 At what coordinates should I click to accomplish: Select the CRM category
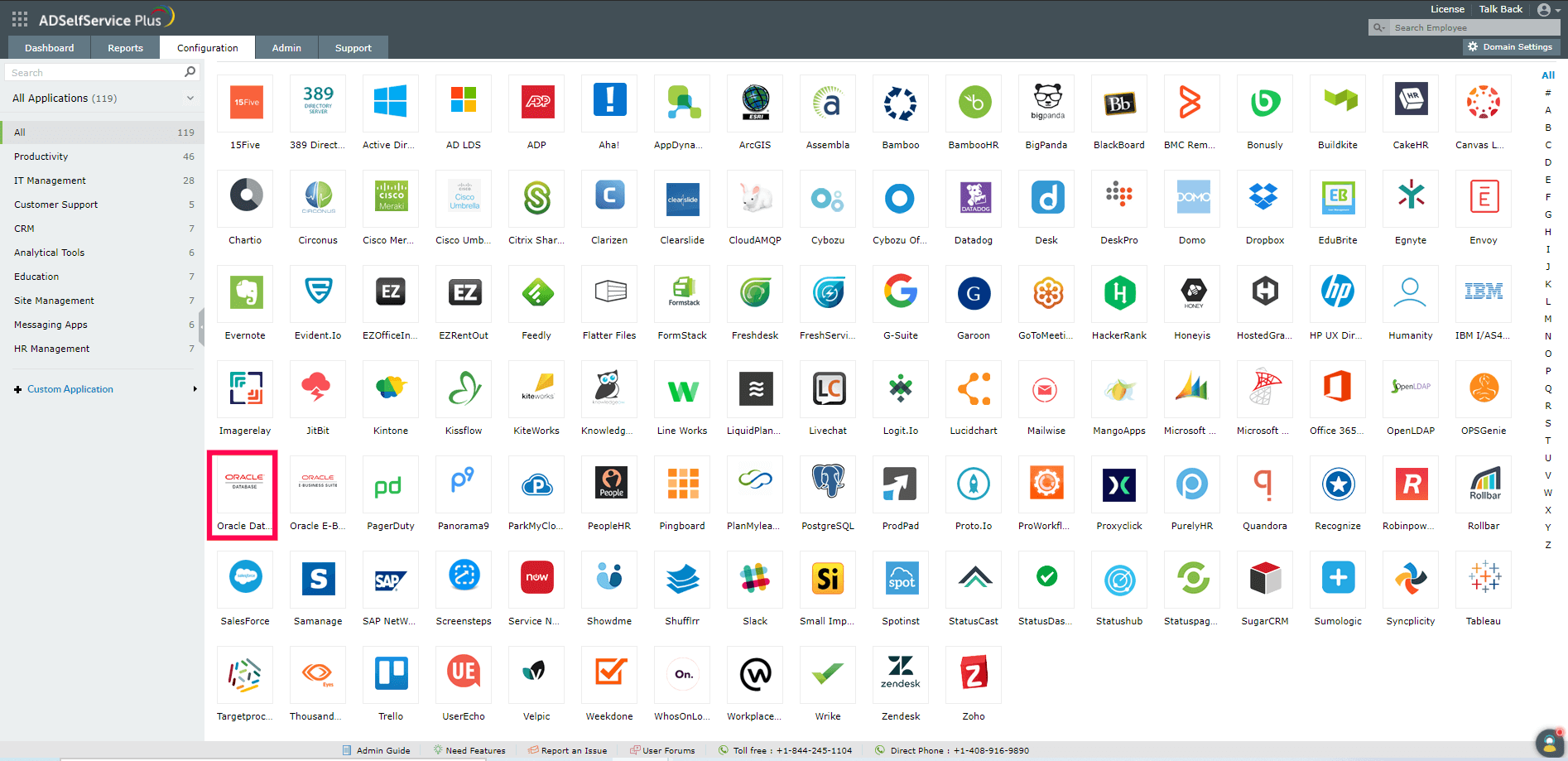(x=102, y=229)
